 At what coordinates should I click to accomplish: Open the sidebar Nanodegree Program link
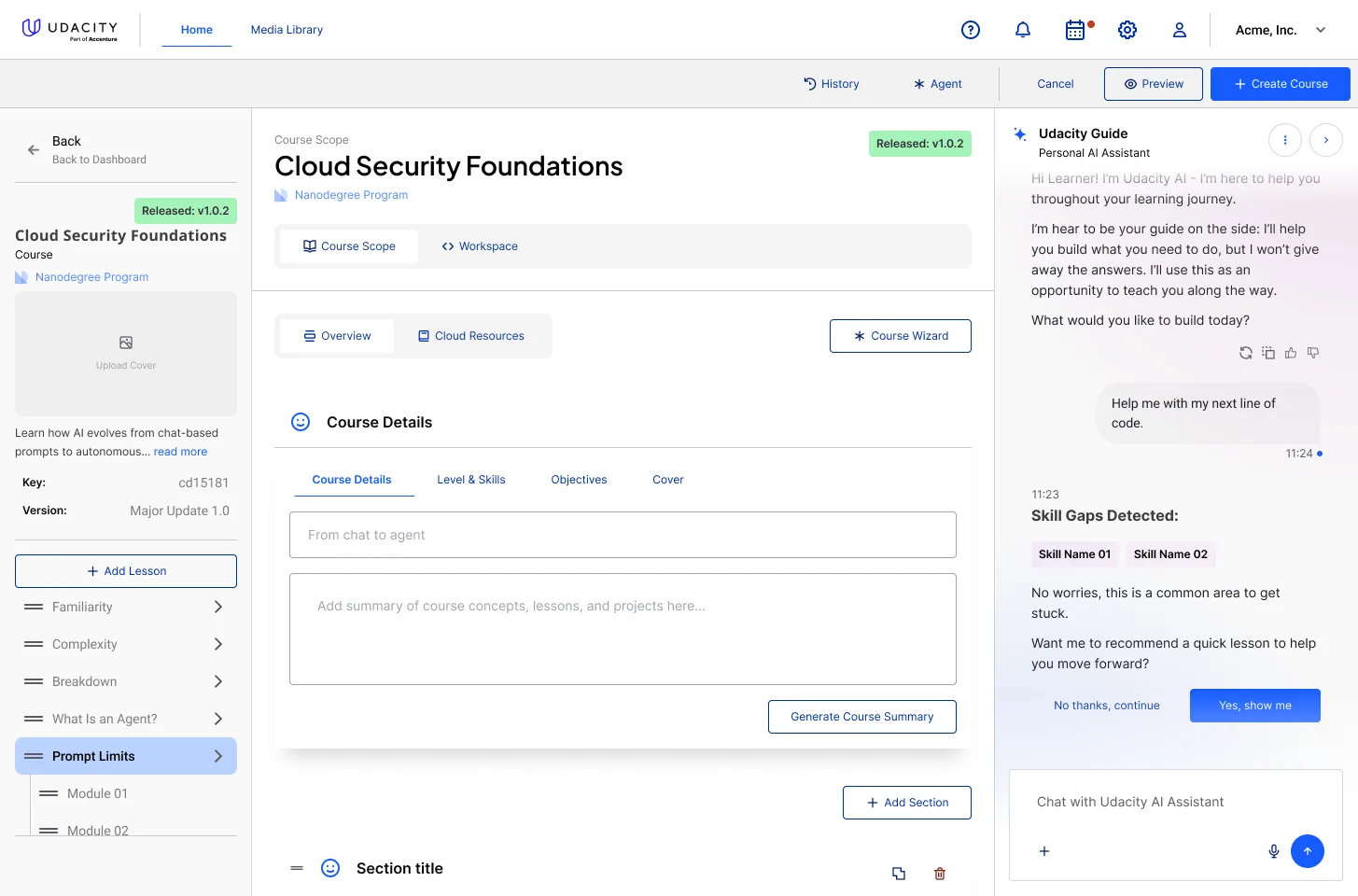click(x=91, y=277)
